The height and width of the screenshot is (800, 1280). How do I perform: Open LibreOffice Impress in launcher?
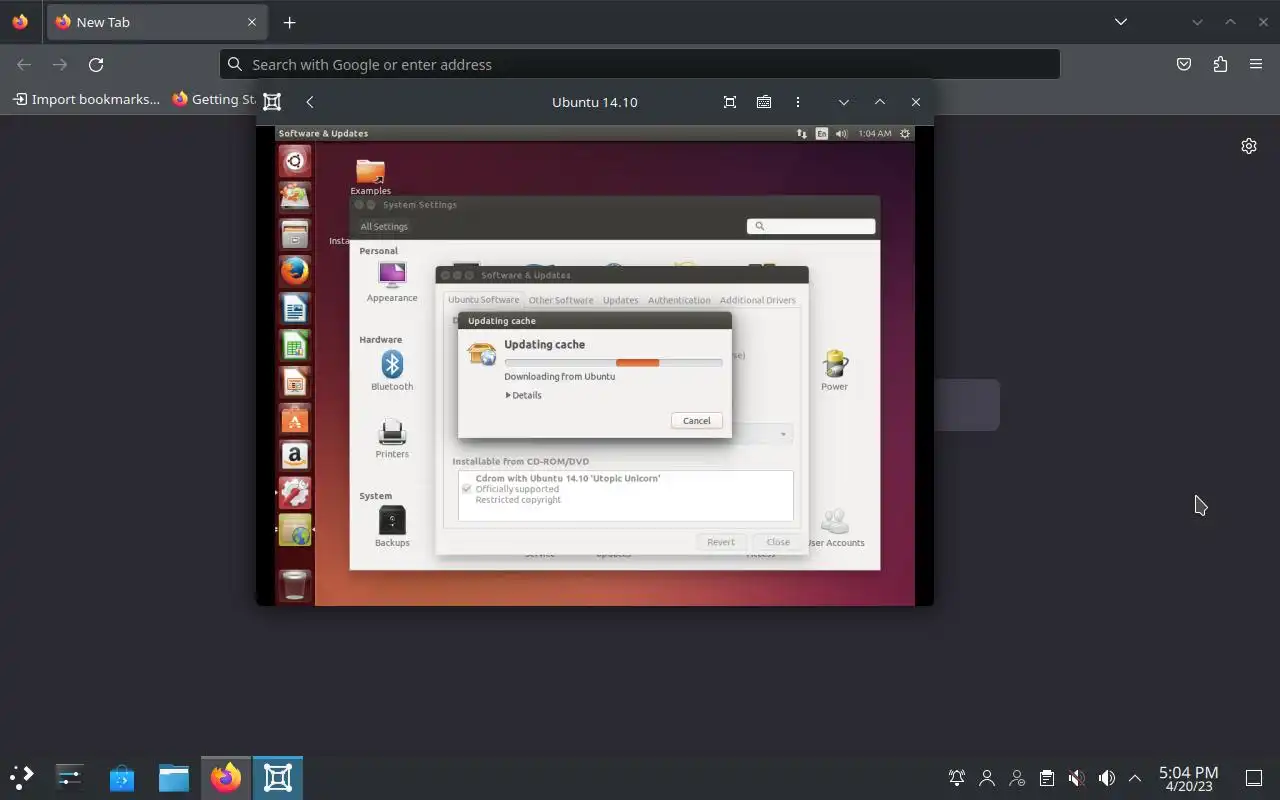coord(295,382)
